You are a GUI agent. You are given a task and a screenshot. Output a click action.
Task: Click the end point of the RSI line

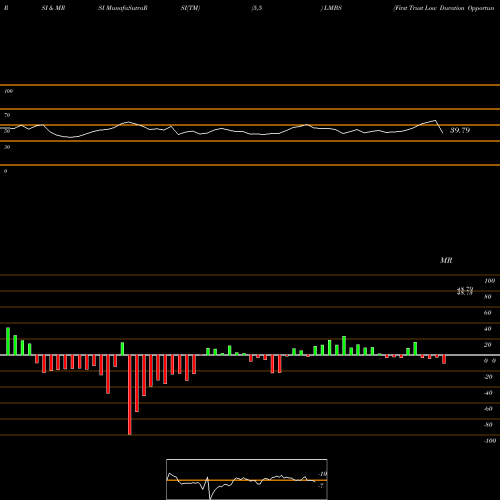click(443, 133)
